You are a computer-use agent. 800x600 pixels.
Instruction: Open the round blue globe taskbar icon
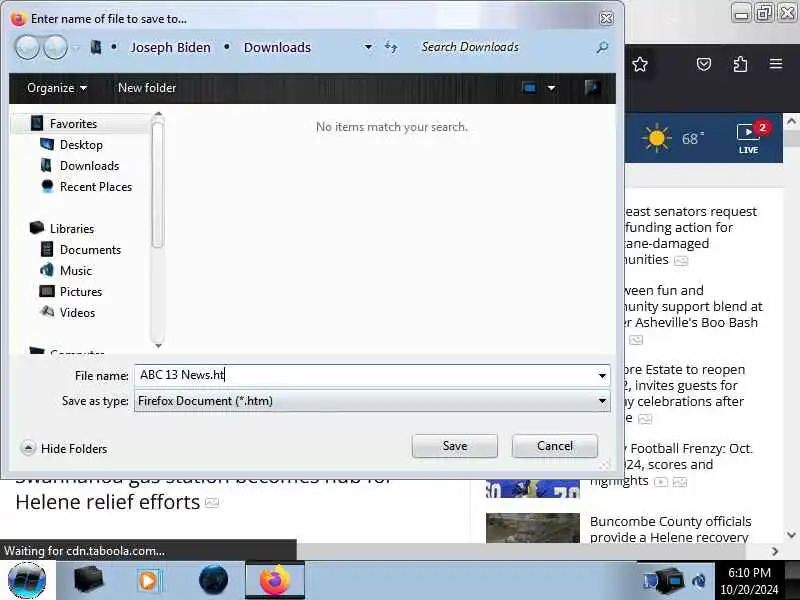point(213,580)
